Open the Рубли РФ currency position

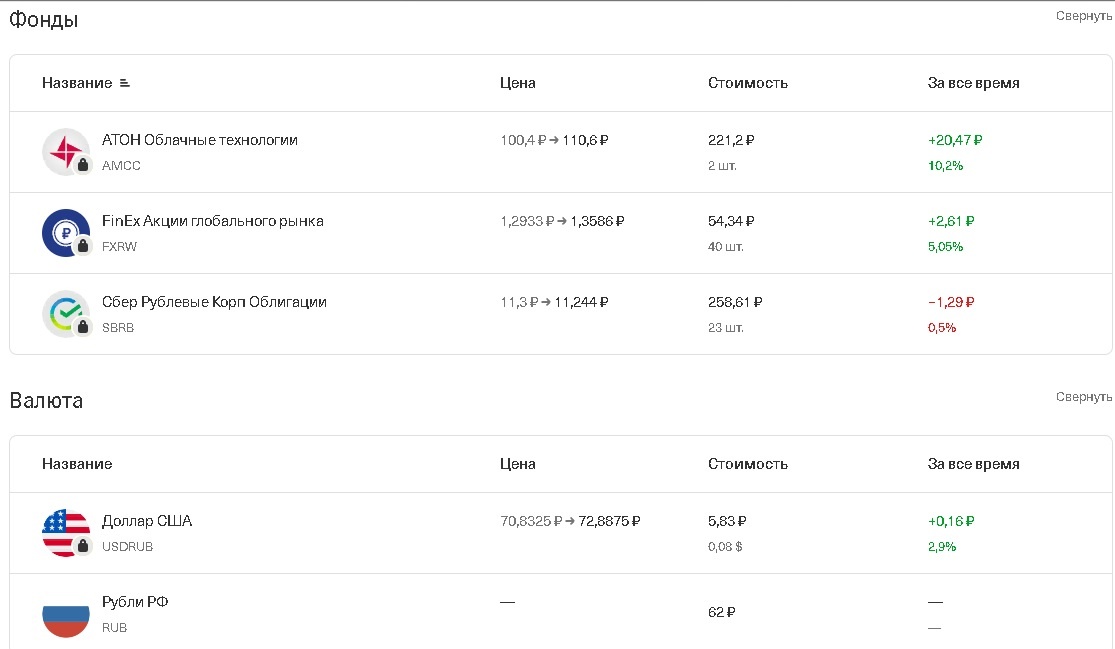(x=135, y=602)
